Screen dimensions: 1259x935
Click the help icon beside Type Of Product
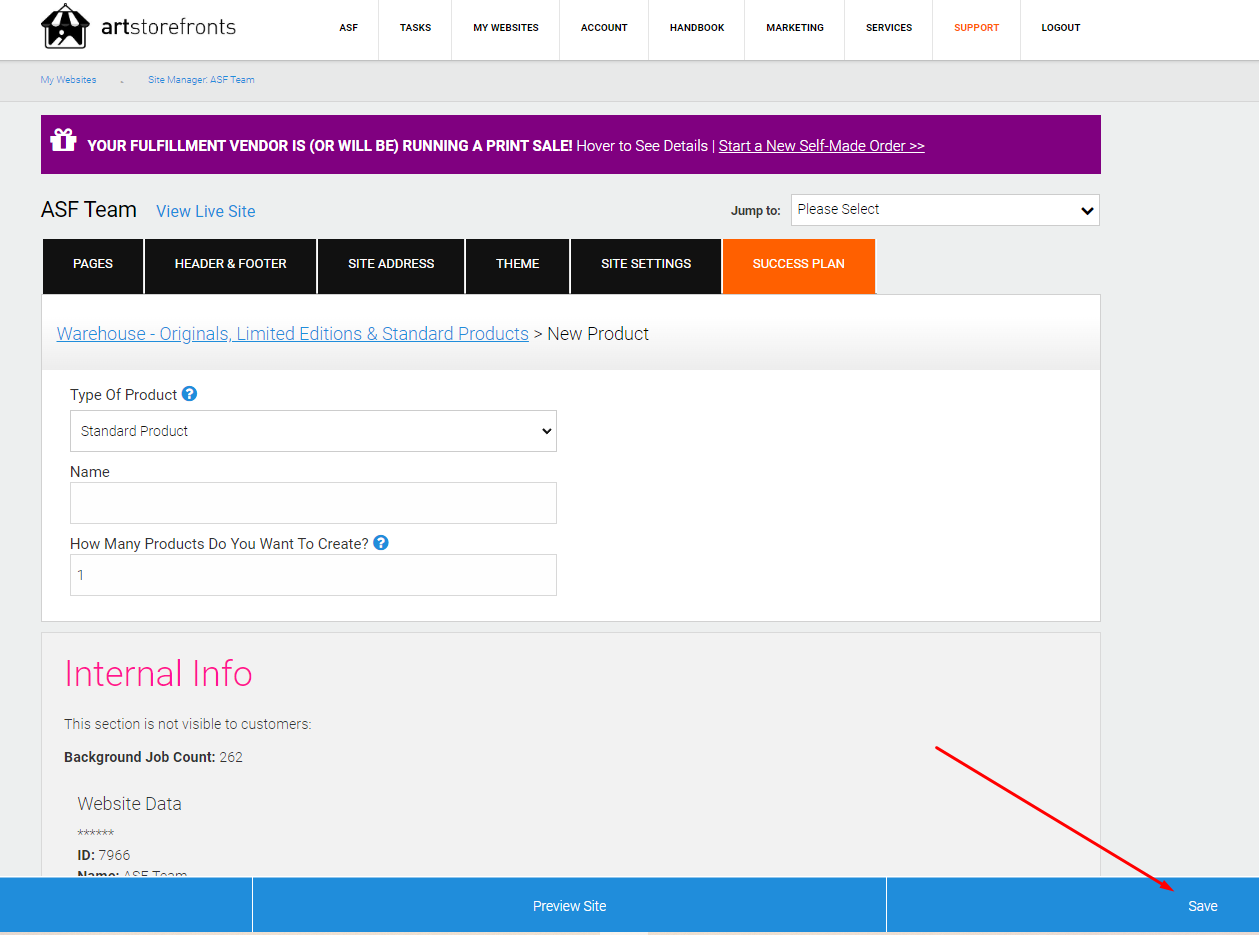189,394
